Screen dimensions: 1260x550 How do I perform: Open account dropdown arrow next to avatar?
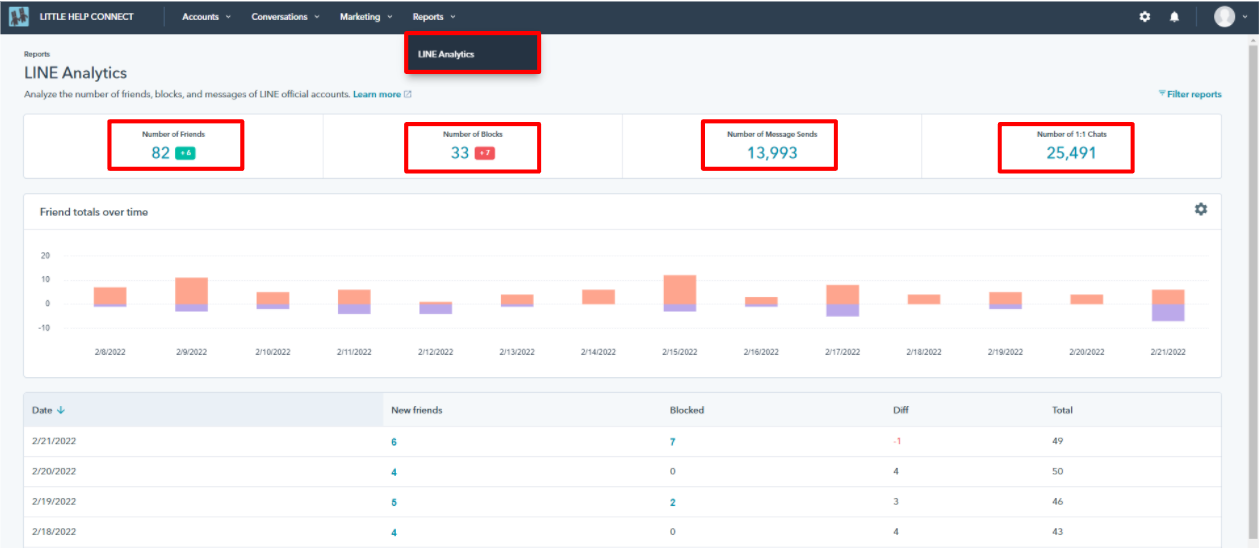click(x=1245, y=17)
